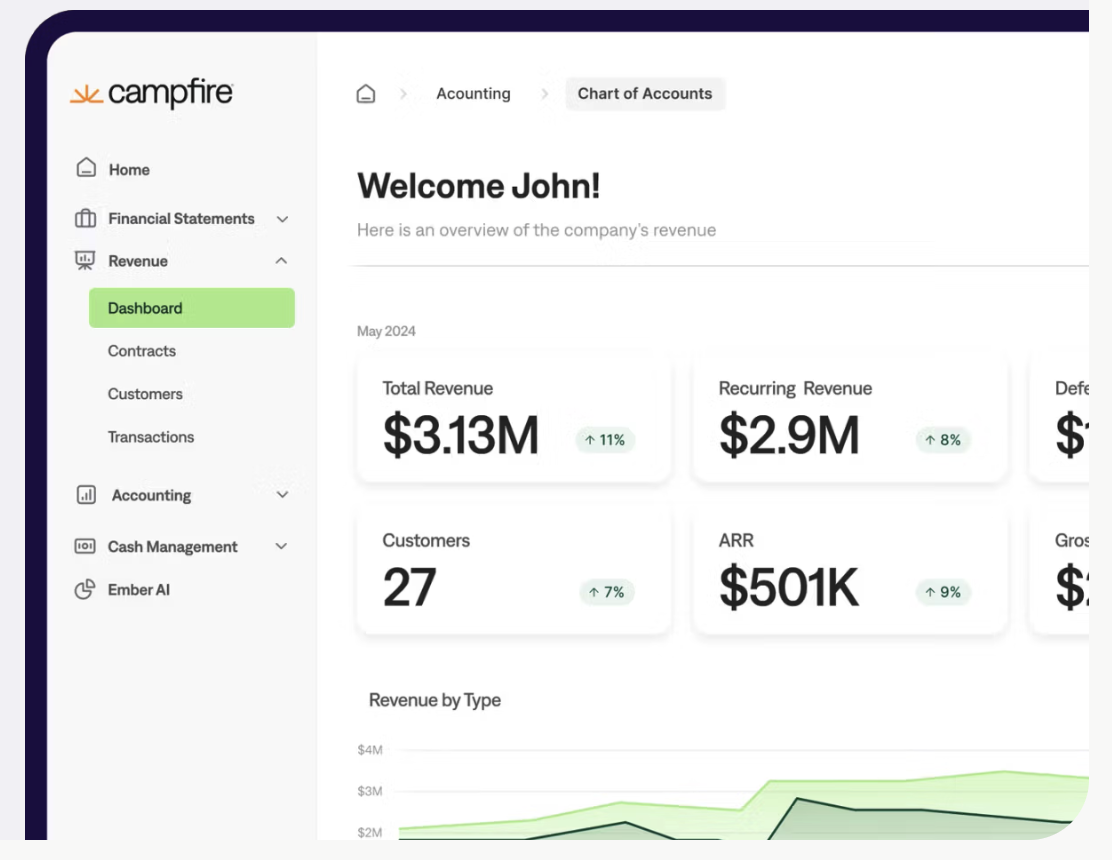This screenshot has width=1112, height=860.
Task: Open the Contracts submenu item
Action: (x=142, y=351)
